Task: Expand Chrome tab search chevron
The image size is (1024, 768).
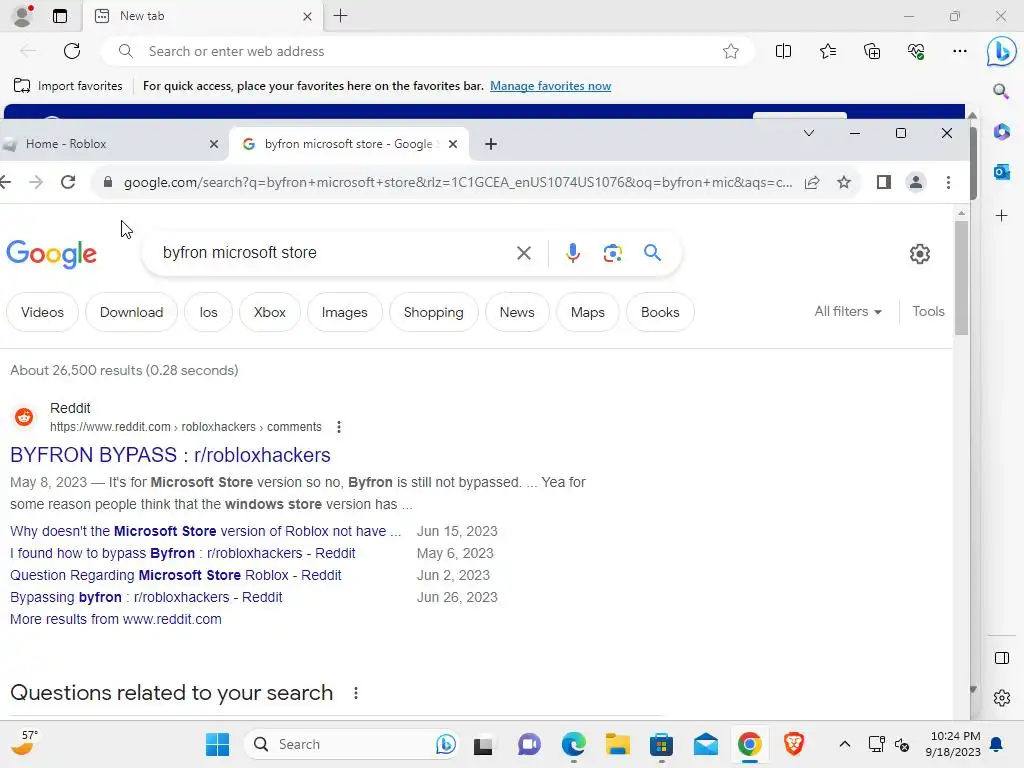Action: tap(808, 133)
